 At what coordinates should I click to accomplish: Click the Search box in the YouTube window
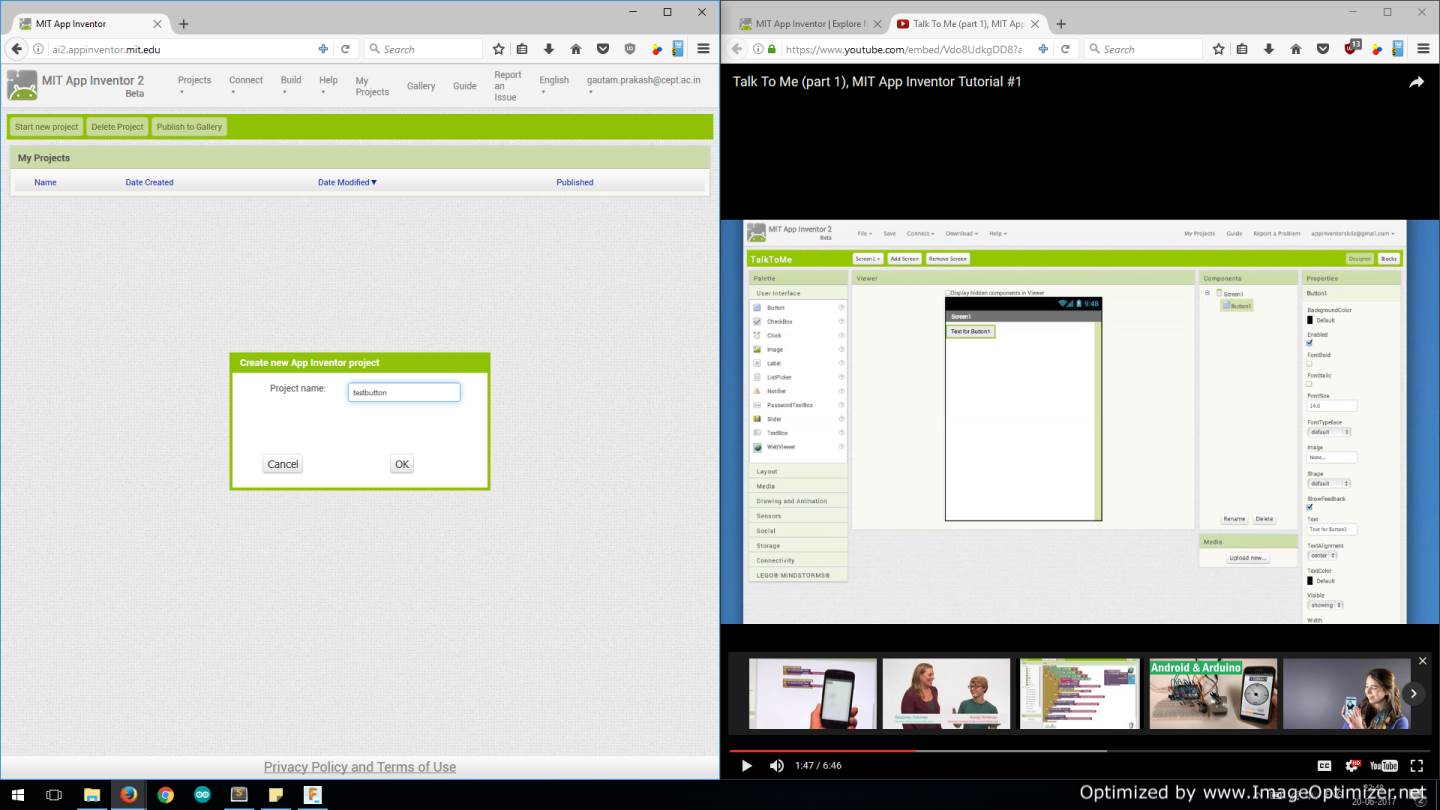click(x=1143, y=49)
